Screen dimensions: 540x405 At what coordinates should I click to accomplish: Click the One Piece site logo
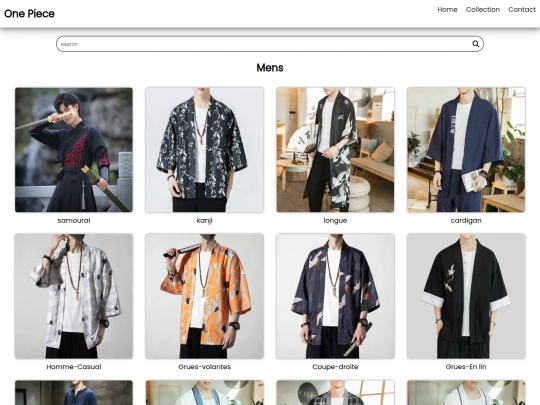pyautogui.click(x=29, y=14)
